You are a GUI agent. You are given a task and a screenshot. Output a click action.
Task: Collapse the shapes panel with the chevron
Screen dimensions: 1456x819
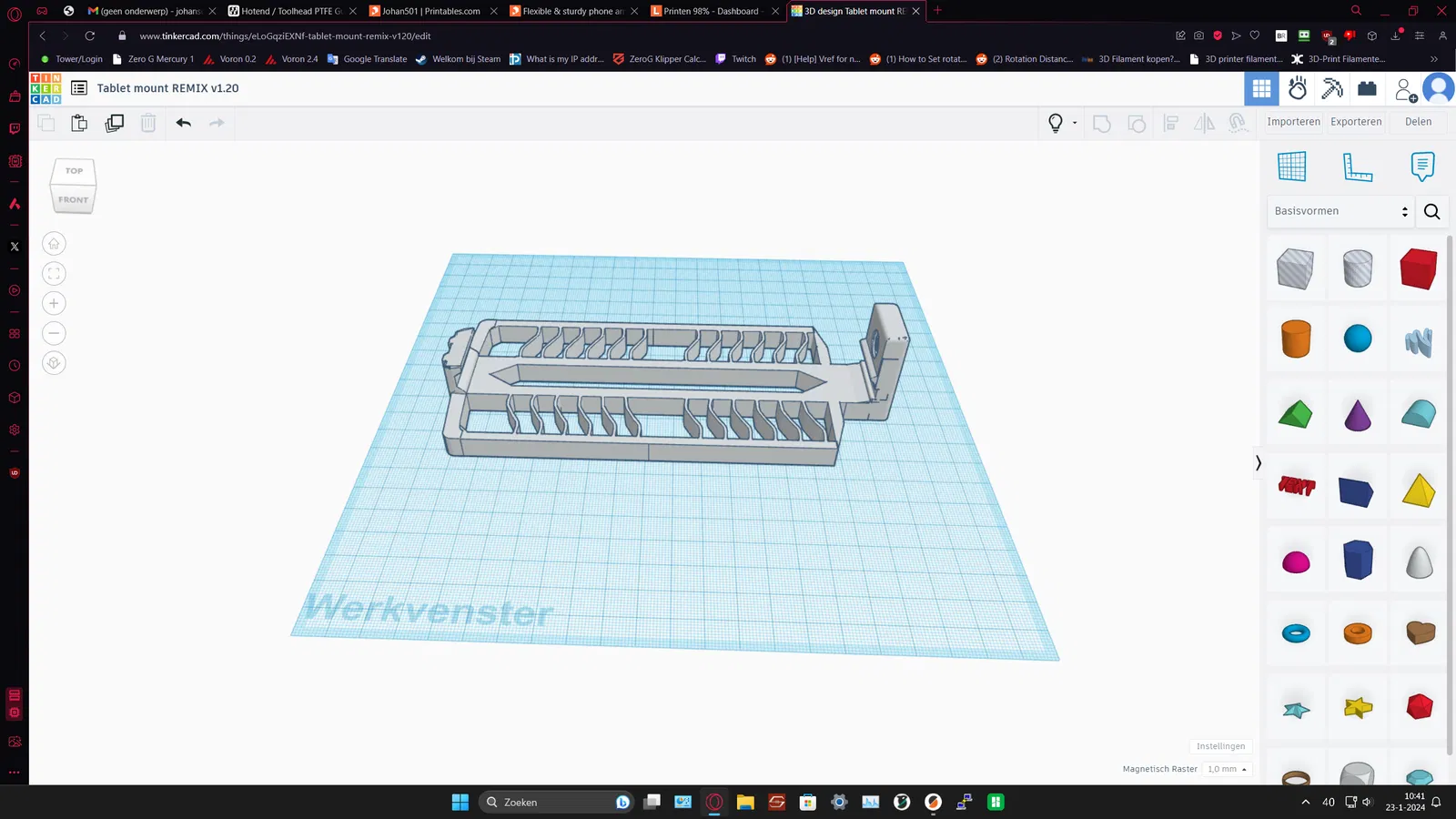click(1259, 463)
